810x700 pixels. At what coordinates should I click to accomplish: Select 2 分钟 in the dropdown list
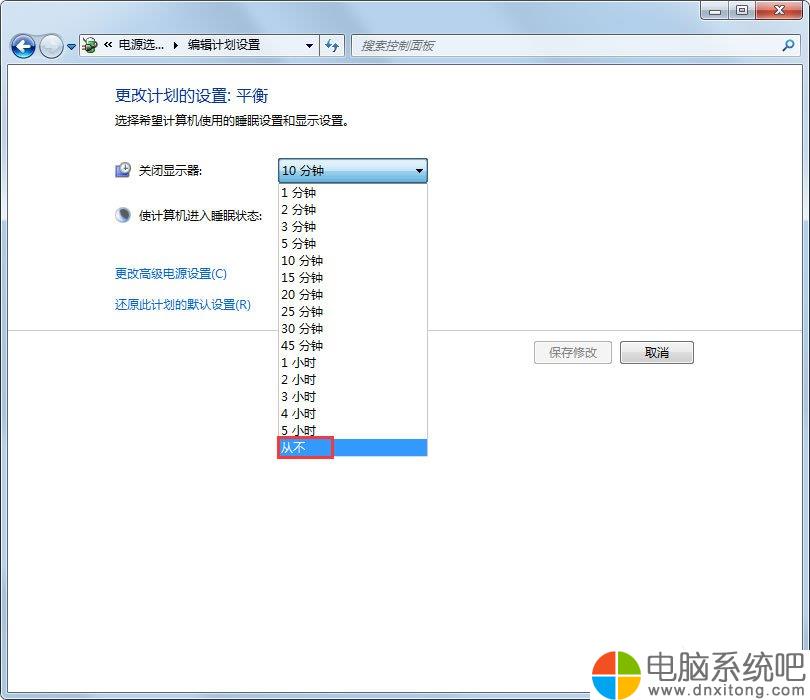pos(353,210)
